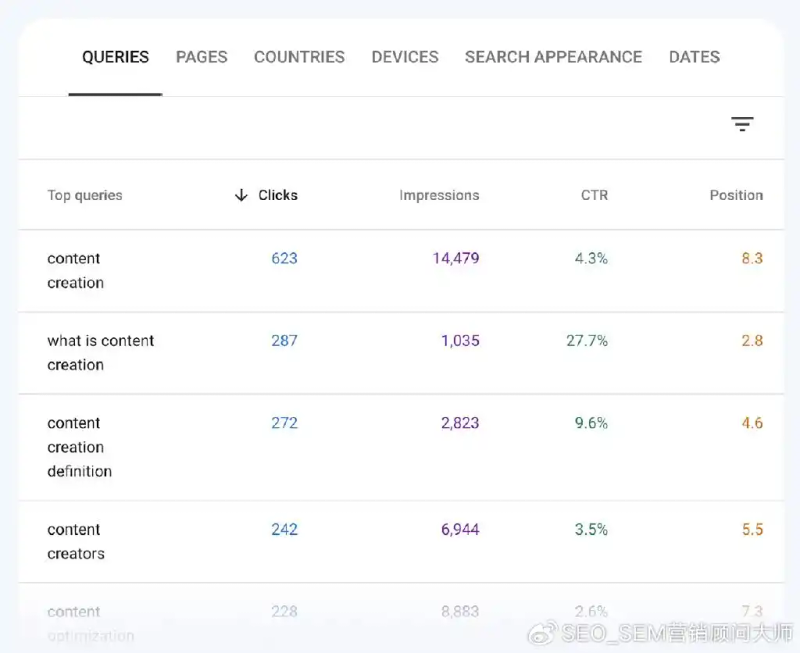
Task: Click the sort arrow beside Clicks
Action: click(x=240, y=195)
